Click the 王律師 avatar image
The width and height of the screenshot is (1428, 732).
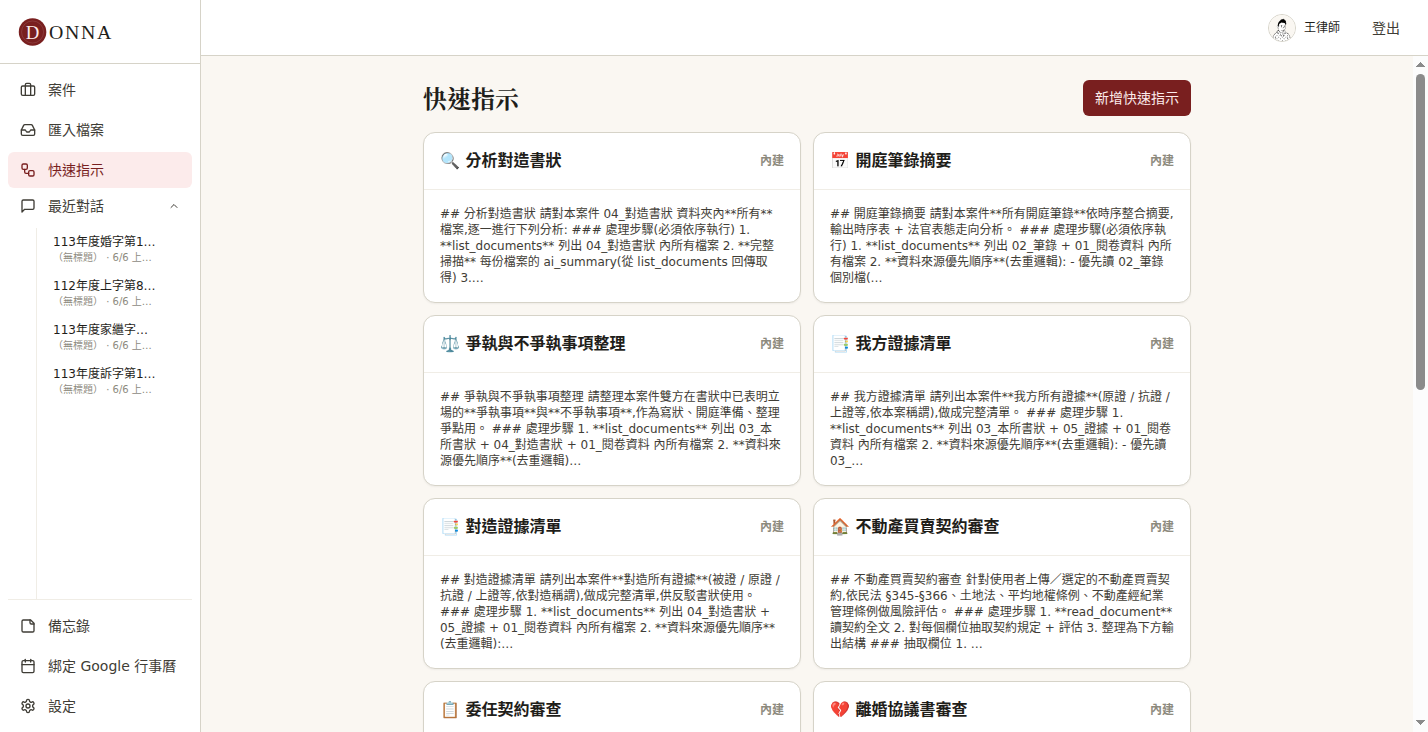[1282, 28]
